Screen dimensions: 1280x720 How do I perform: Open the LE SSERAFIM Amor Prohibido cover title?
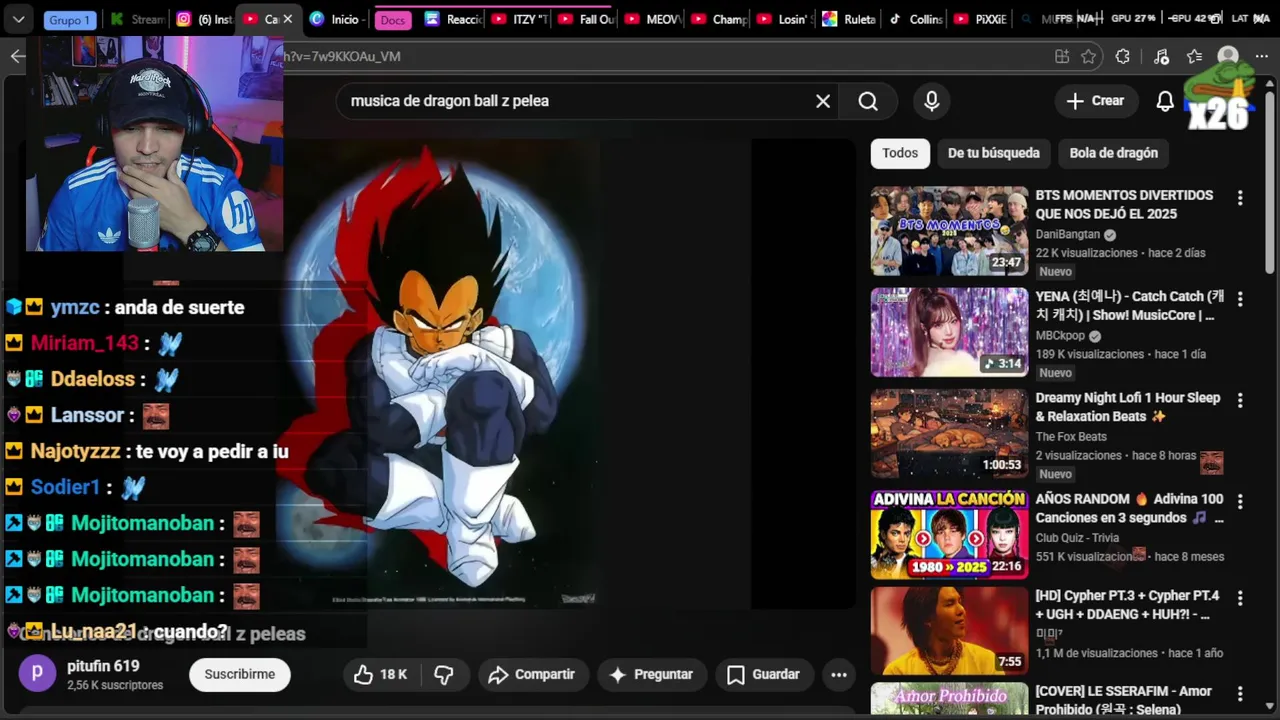pyautogui.click(x=1123, y=700)
